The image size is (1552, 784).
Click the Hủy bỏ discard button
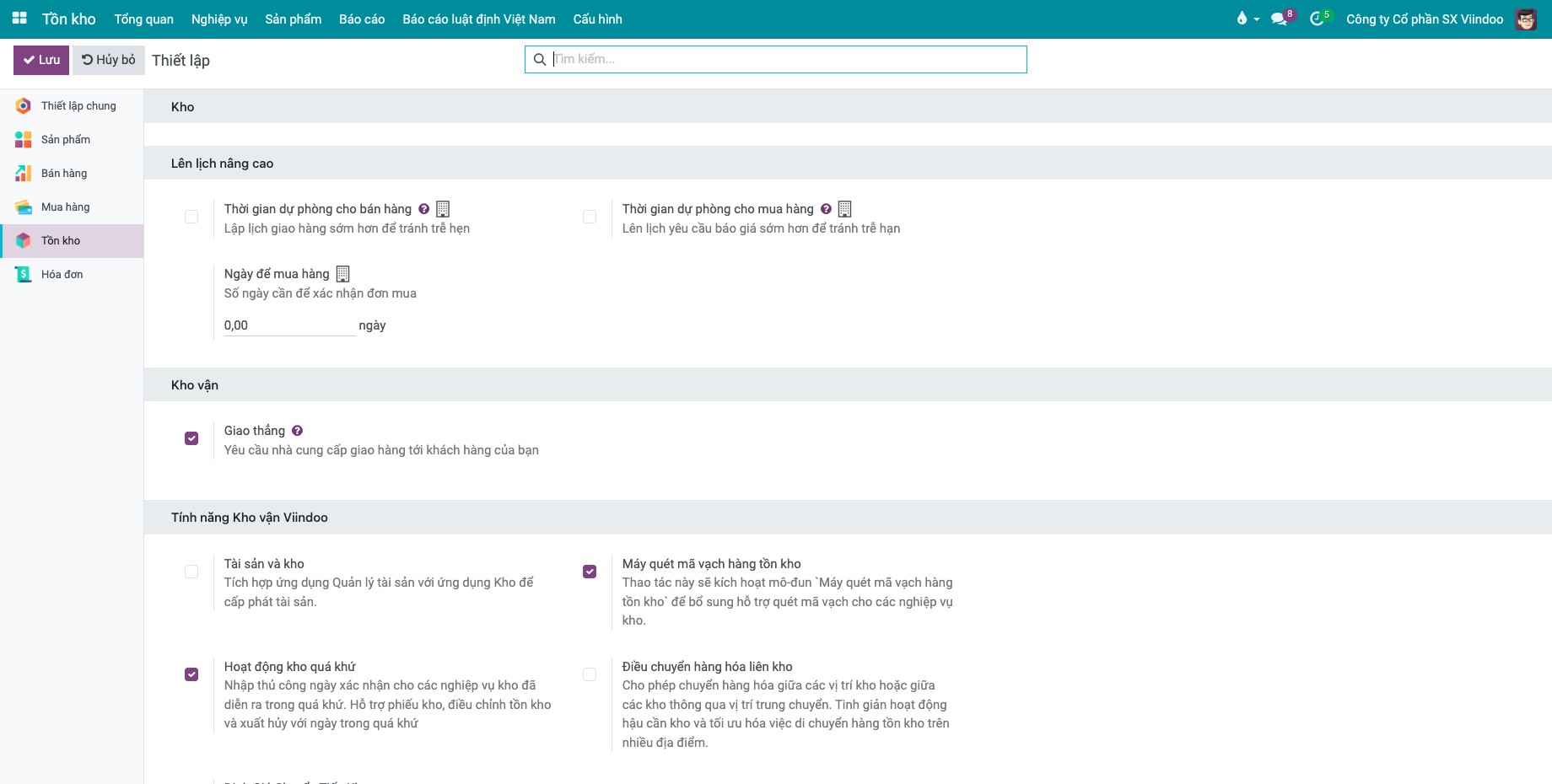tap(109, 60)
